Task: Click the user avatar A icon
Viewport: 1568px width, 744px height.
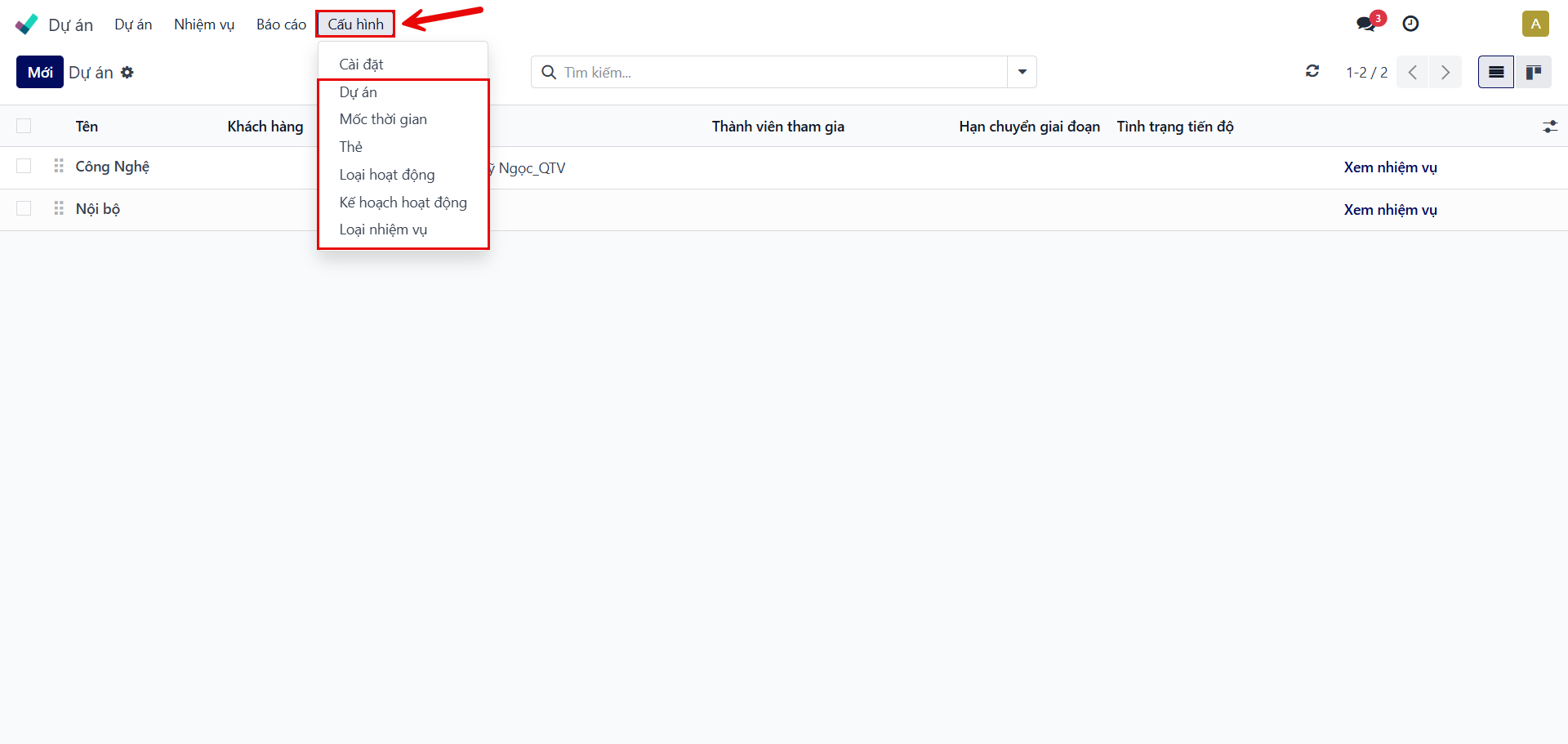Action: [1535, 24]
